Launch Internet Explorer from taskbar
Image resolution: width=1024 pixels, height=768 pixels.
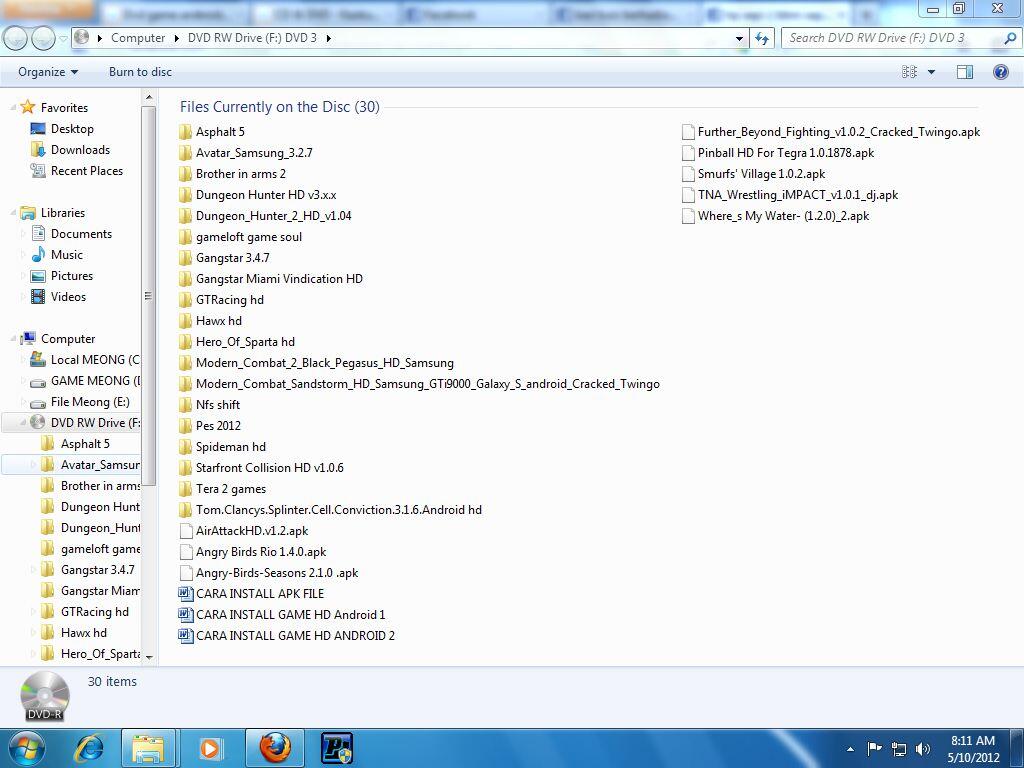(88, 748)
